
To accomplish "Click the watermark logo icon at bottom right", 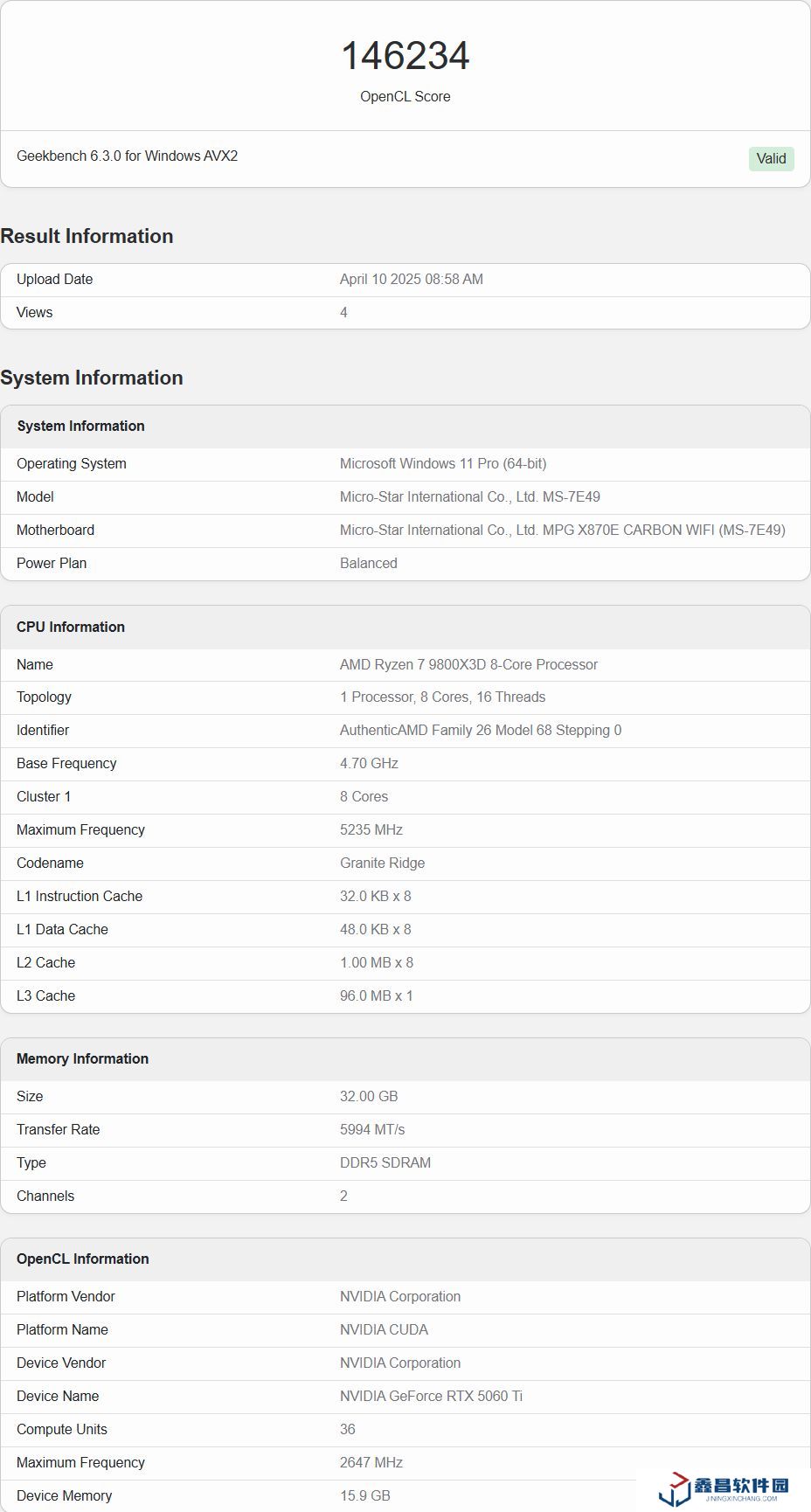I will tap(675, 1488).
